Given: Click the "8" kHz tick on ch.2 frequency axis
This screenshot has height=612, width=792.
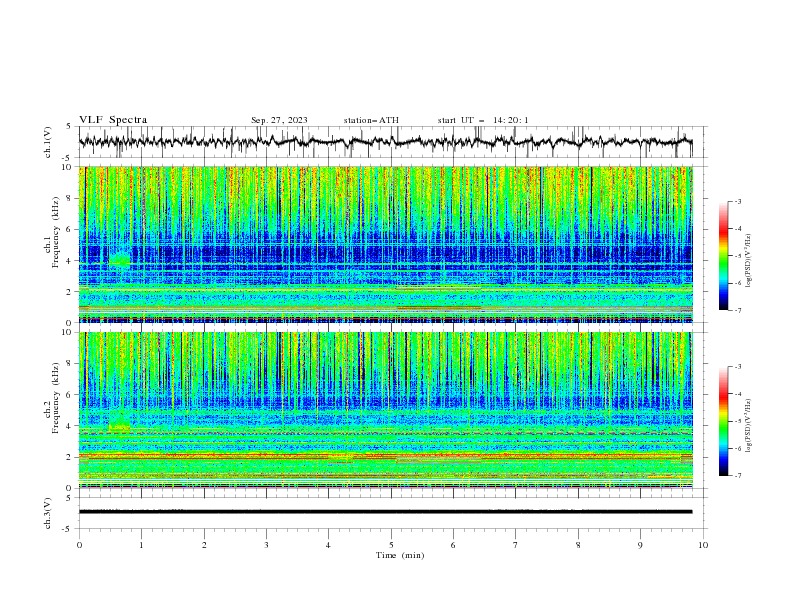Looking at the screenshot, I should pos(71,364).
